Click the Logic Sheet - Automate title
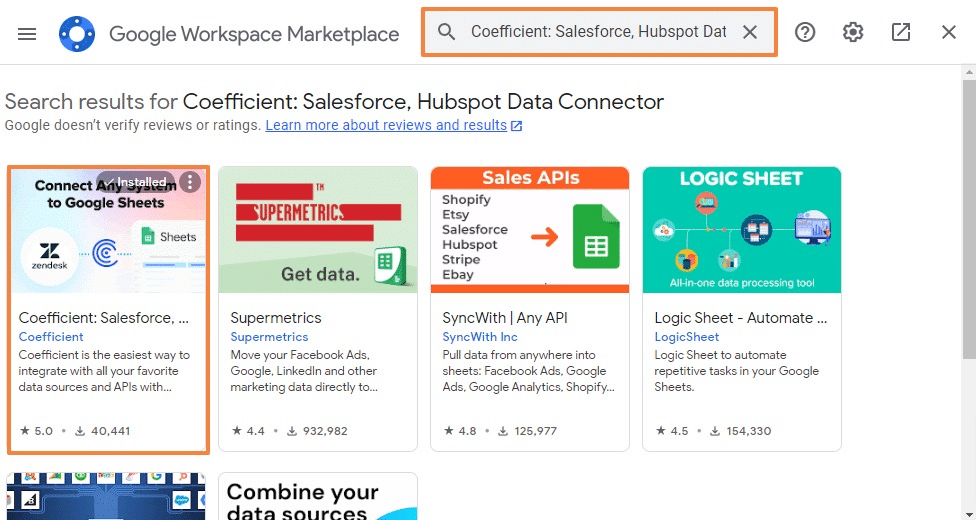Screen dimensions: 976x520 pos(741,318)
